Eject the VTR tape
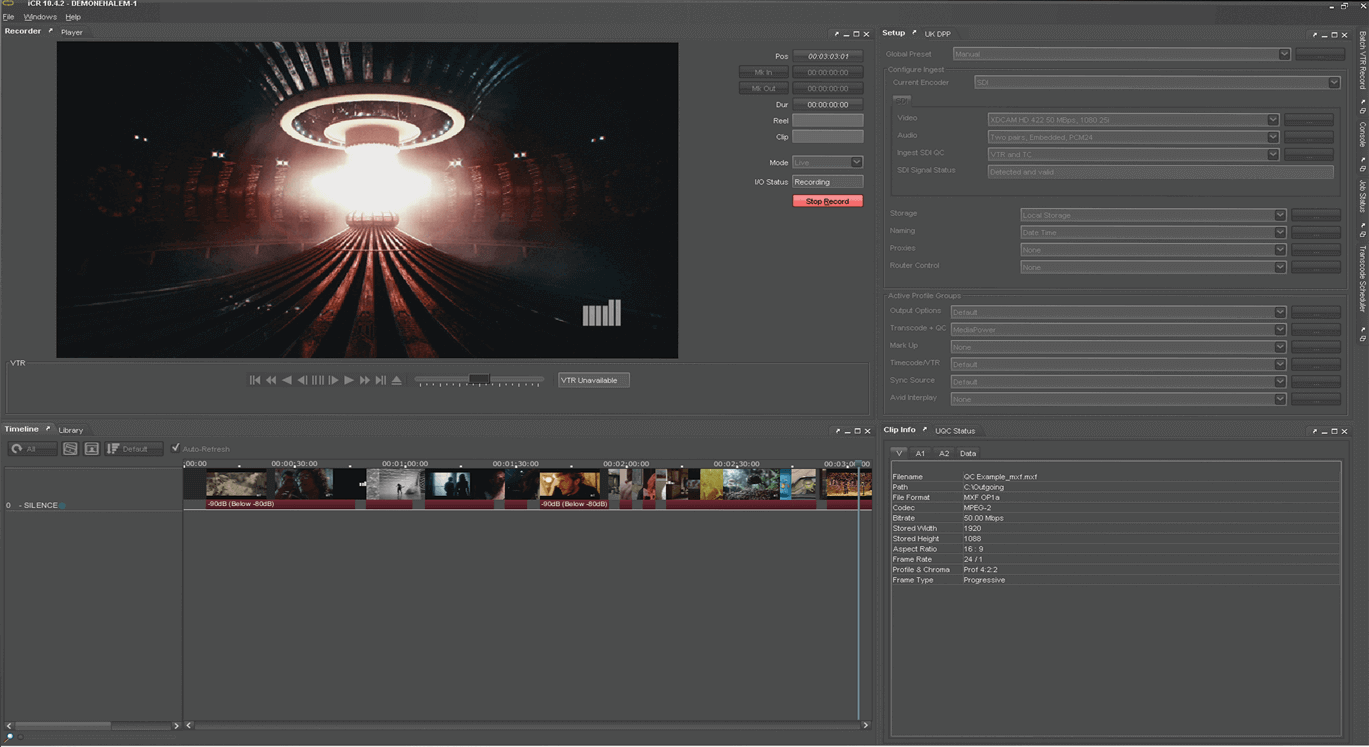 click(397, 380)
